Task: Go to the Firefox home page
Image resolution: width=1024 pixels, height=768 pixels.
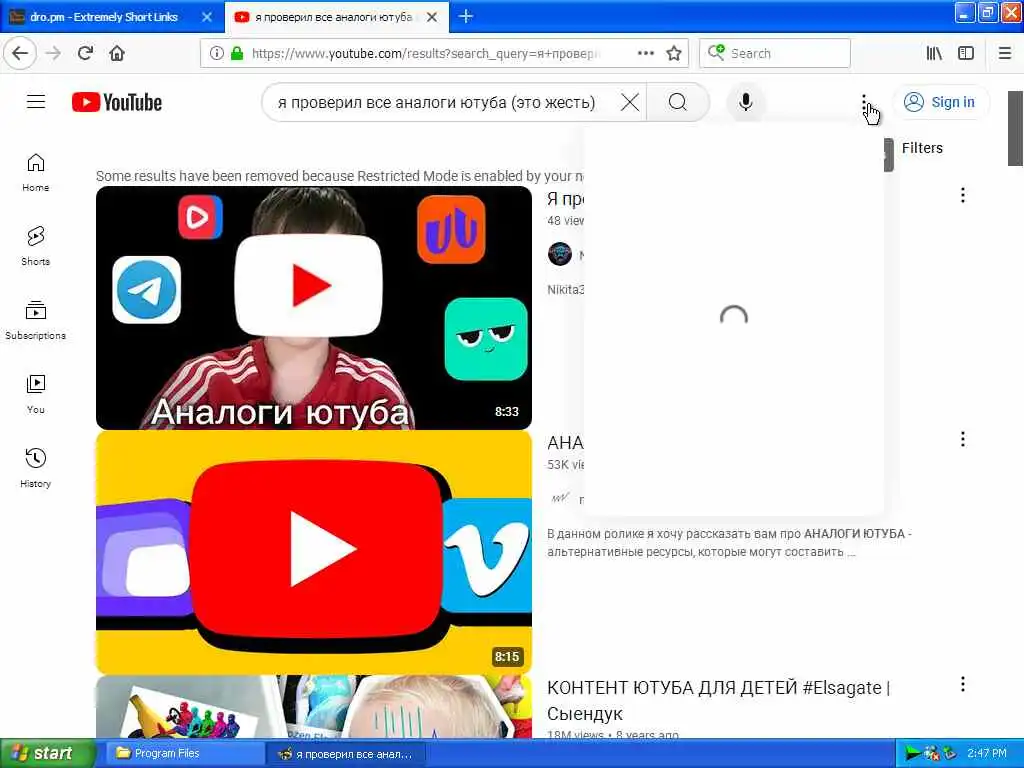Action: coord(117,54)
